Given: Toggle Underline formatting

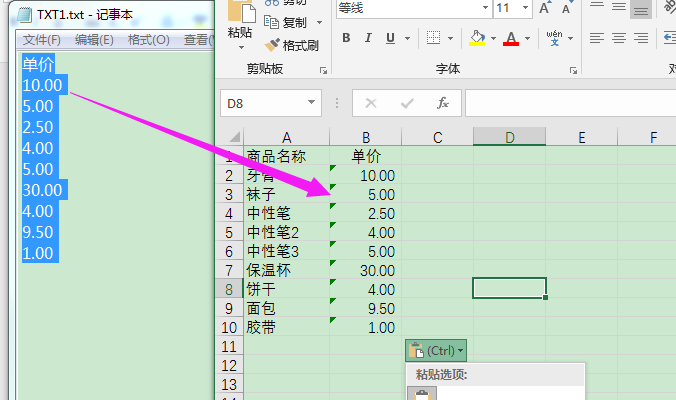Looking at the screenshot, I should click(388, 38).
